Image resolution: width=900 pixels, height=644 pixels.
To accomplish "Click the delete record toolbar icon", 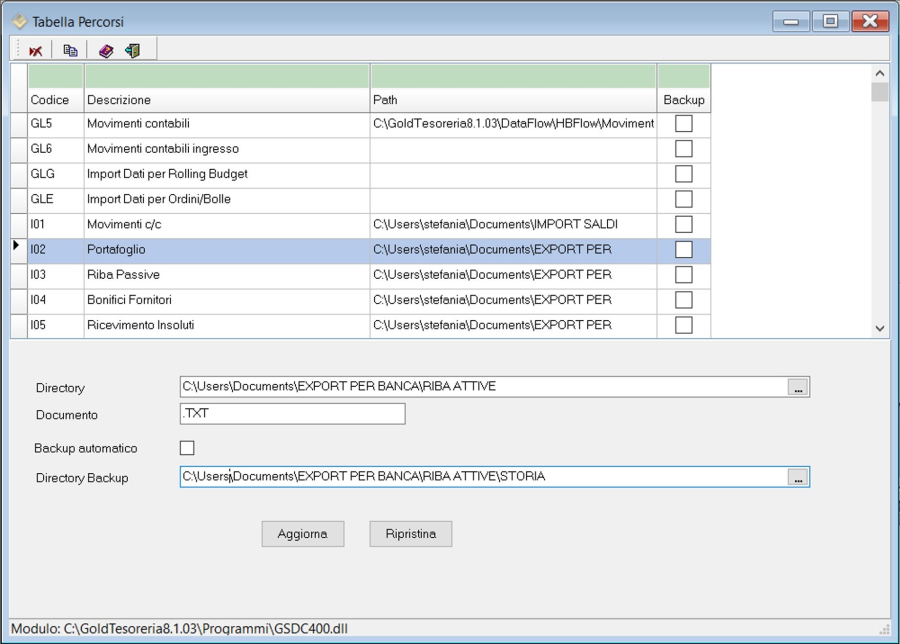I will 36,50.
